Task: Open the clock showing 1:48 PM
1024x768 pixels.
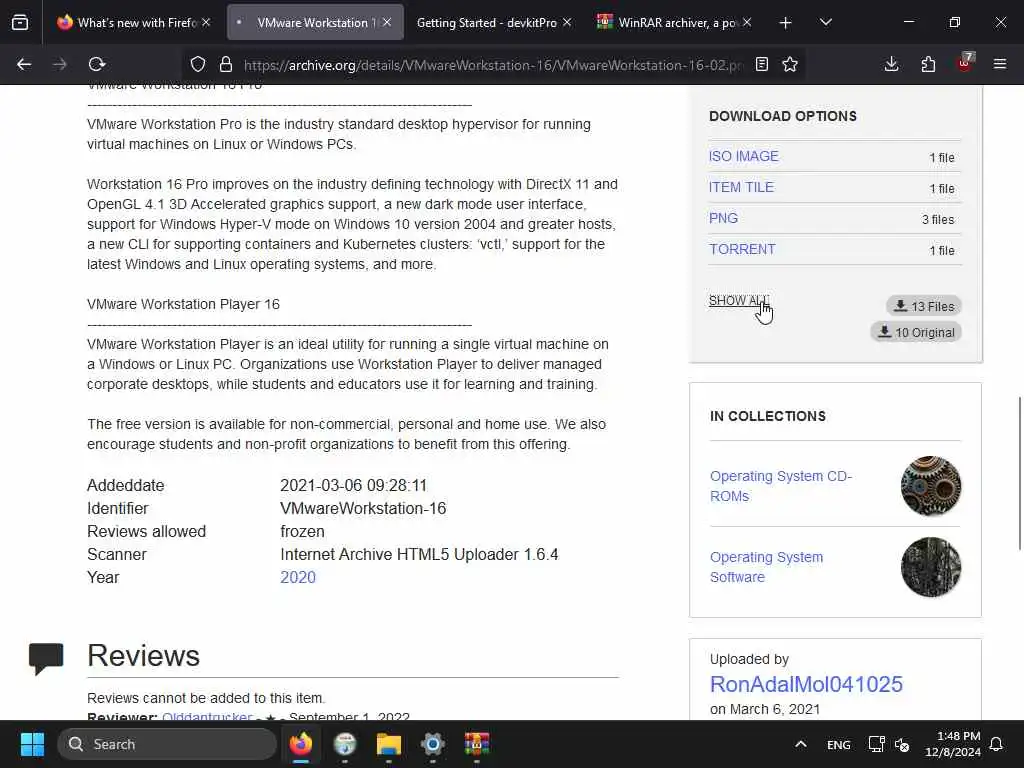Action: pos(953,744)
